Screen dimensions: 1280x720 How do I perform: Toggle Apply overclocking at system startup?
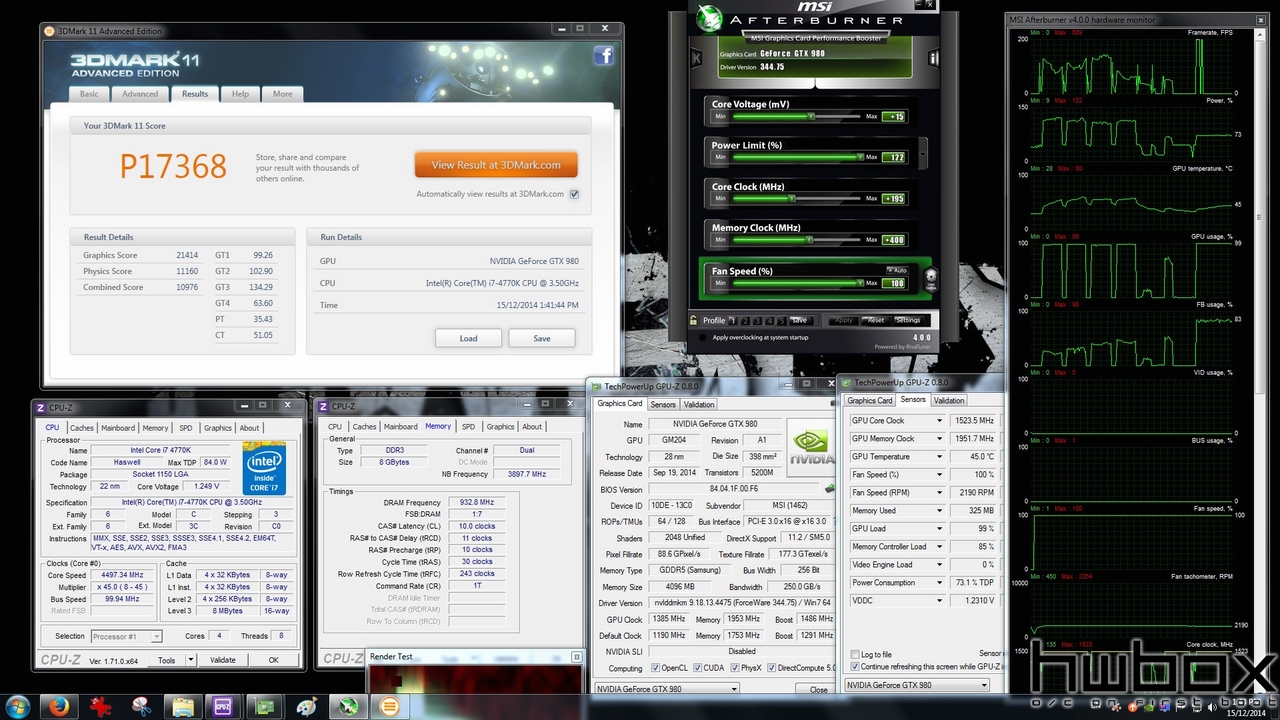pos(702,337)
